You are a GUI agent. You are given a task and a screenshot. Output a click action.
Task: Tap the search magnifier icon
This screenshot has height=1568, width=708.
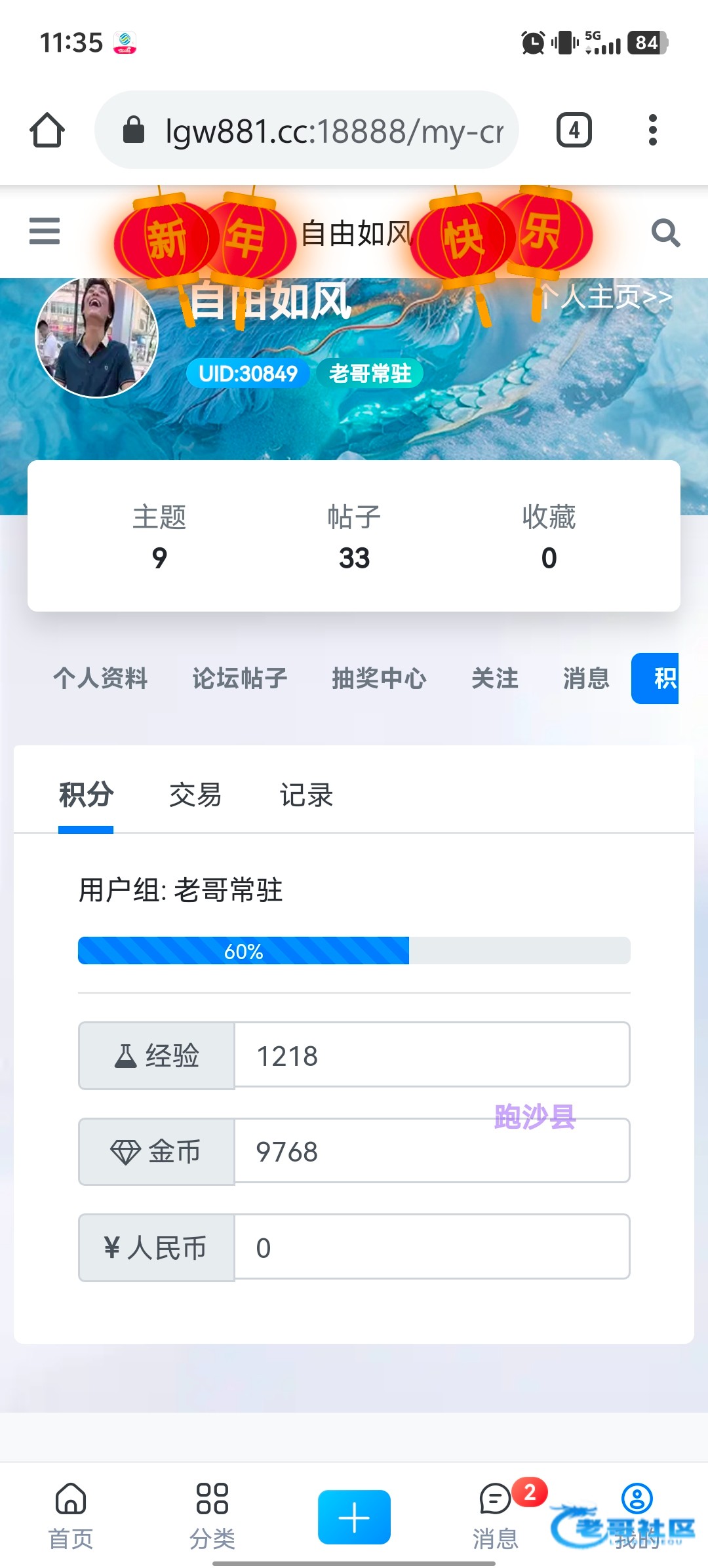tap(665, 233)
